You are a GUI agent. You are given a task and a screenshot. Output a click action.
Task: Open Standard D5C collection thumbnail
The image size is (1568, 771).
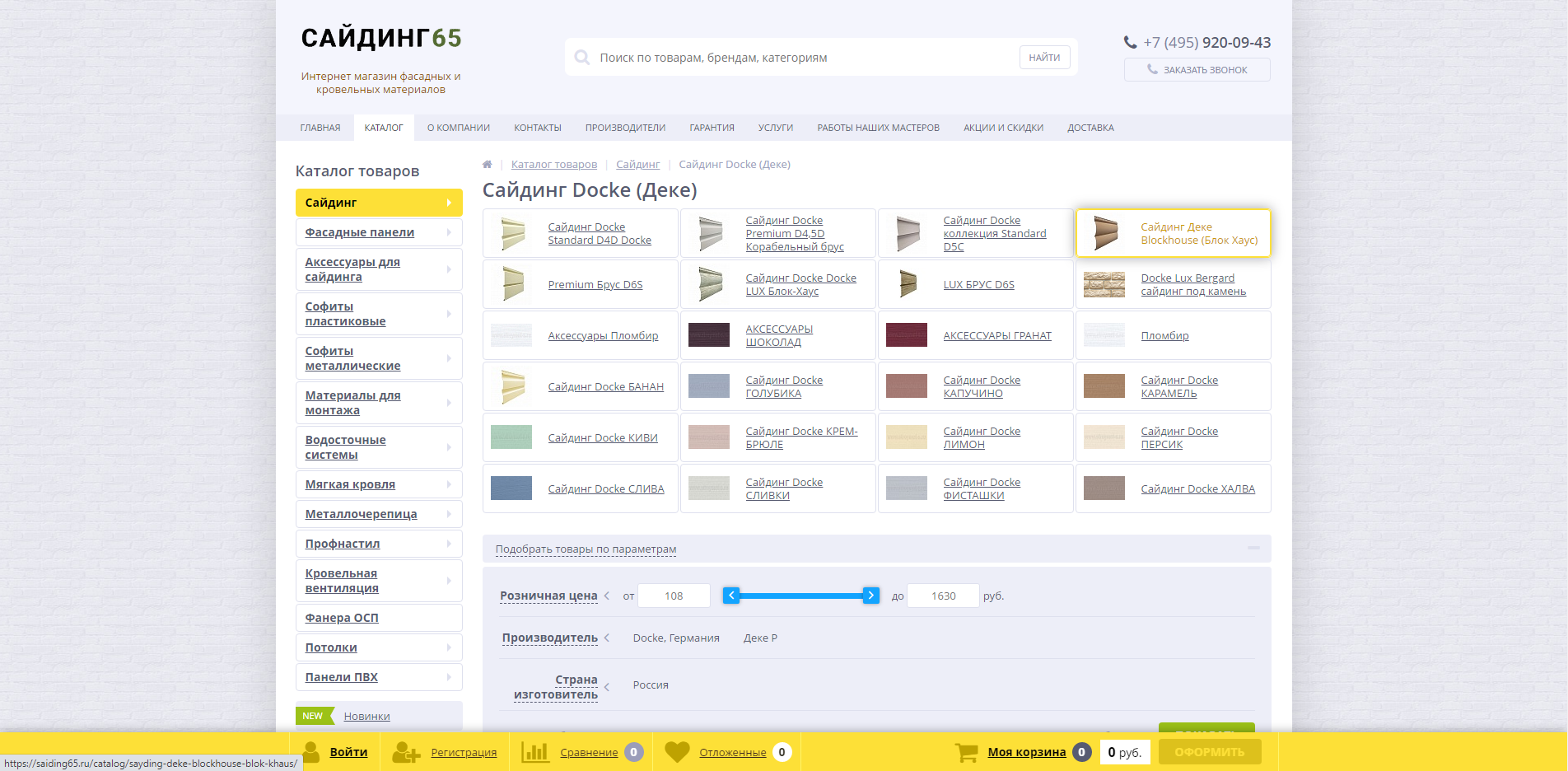click(x=908, y=233)
